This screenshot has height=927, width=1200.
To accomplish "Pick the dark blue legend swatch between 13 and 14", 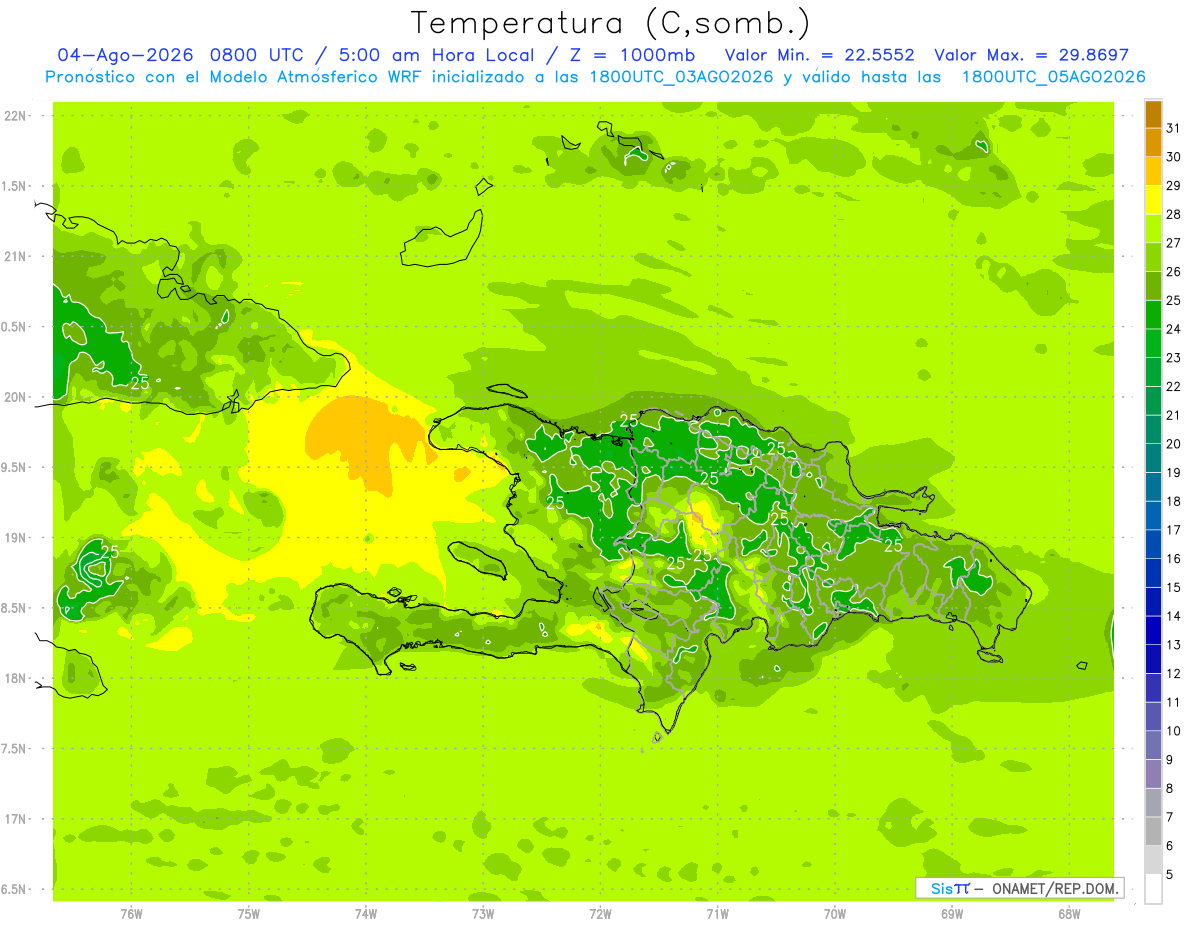I will [1153, 631].
